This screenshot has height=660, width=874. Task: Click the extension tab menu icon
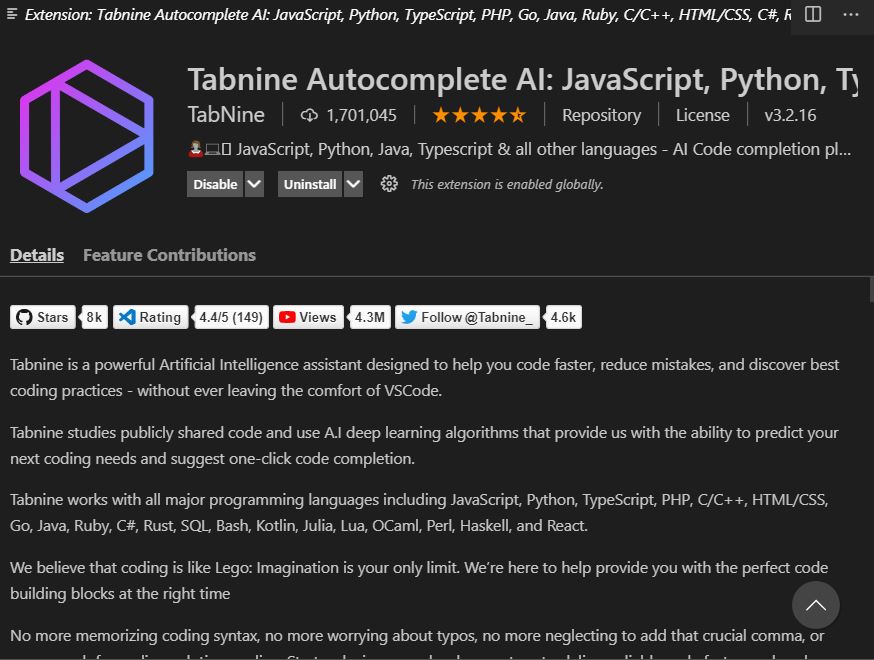coord(12,14)
